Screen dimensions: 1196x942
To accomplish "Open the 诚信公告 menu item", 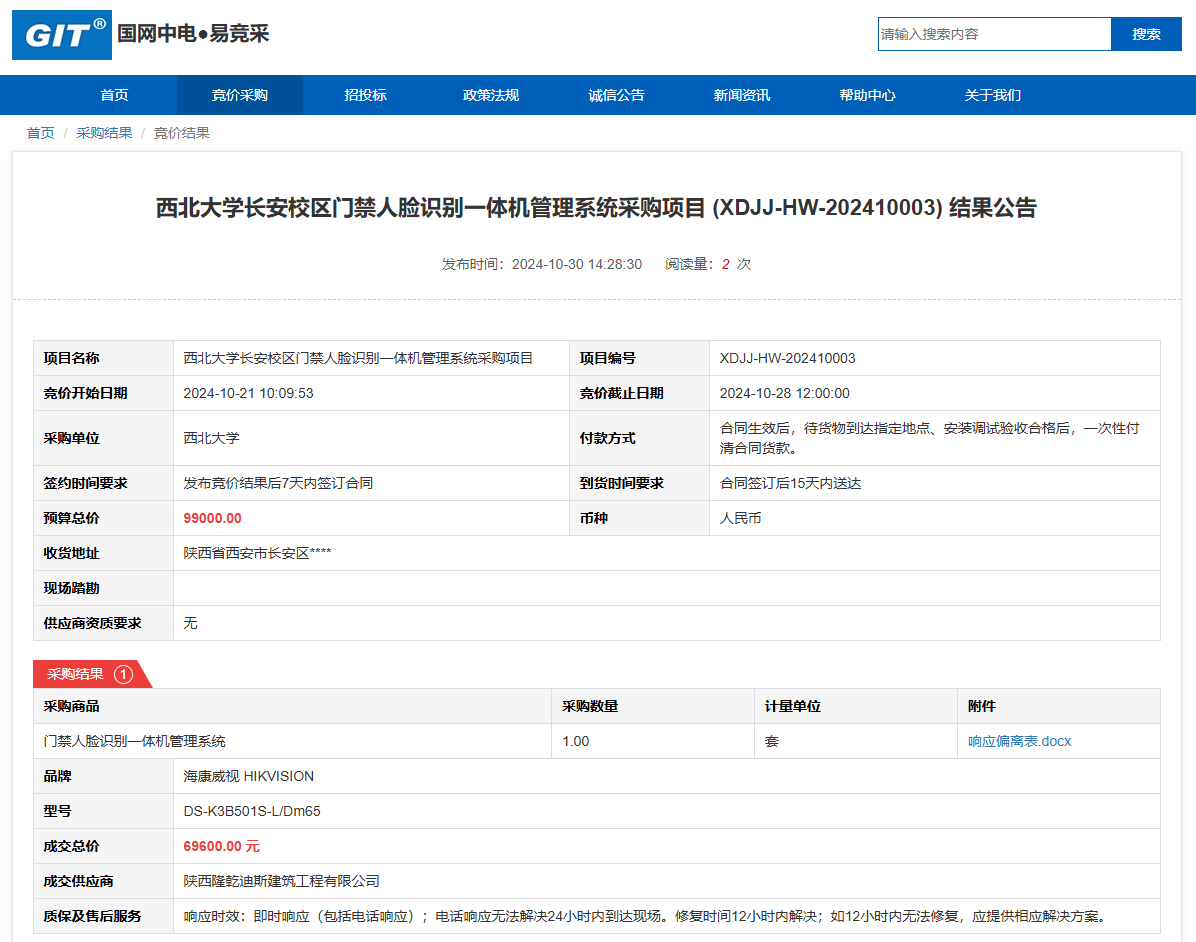I will pyautogui.click(x=616, y=95).
